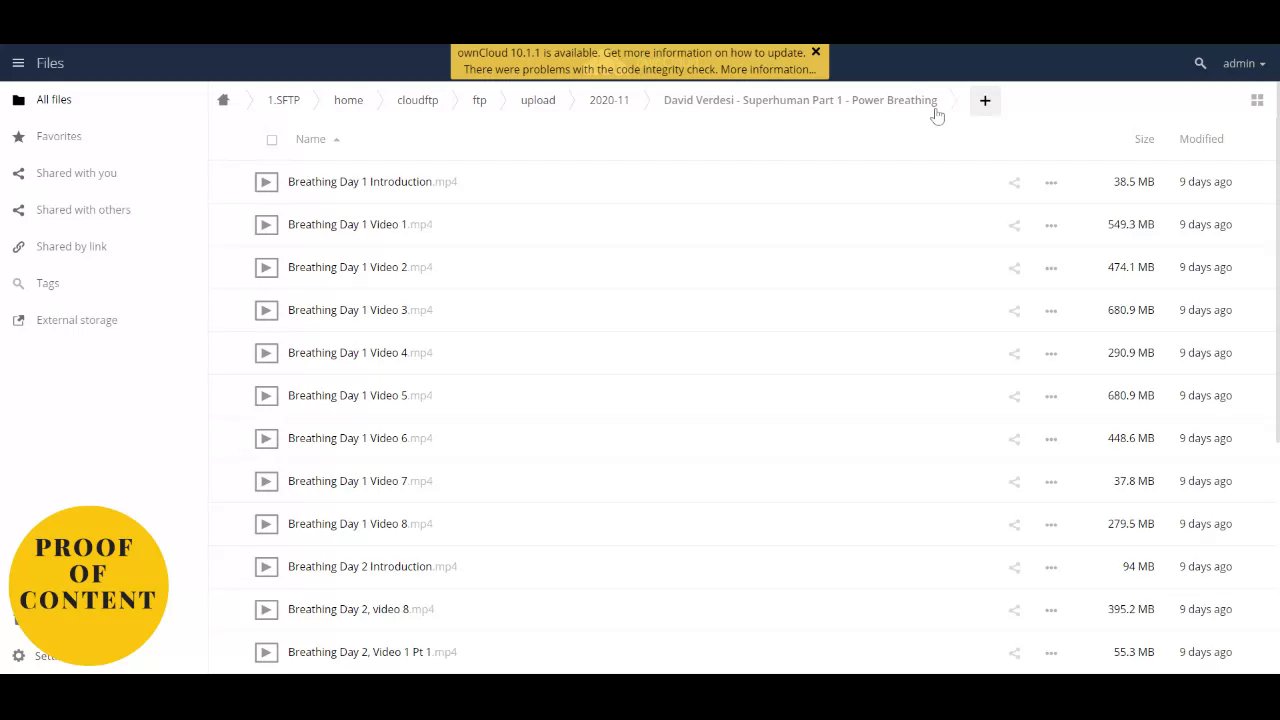Image resolution: width=1280 pixels, height=720 pixels.
Task: Click video icon of Day 1 Video 5
Action: coord(266,396)
